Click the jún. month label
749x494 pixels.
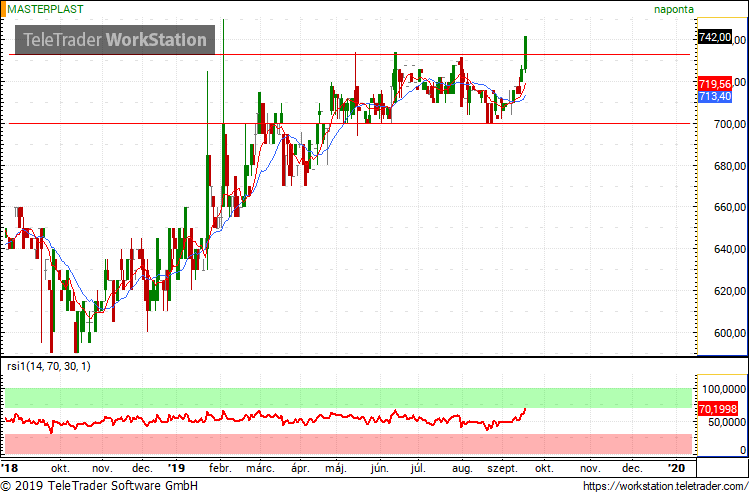tap(380, 468)
